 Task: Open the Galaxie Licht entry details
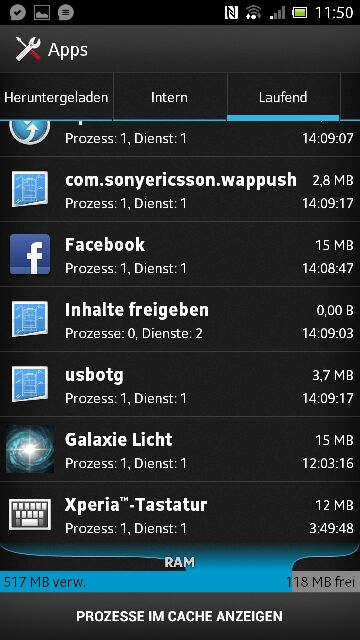point(180,449)
